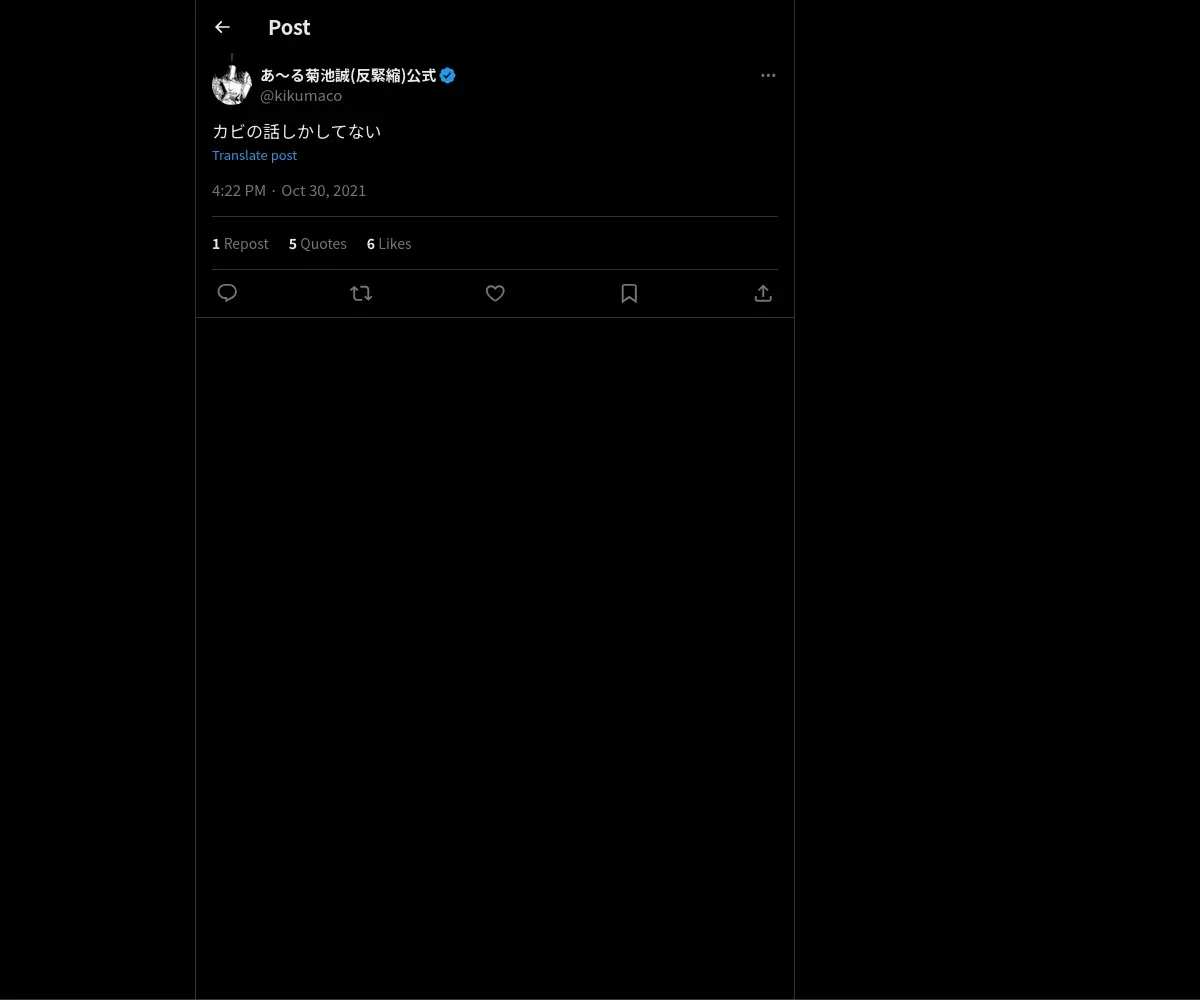Click the 4:22 PM timestamp
This screenshot has height=1000, width=1200.
pos(239,191)
